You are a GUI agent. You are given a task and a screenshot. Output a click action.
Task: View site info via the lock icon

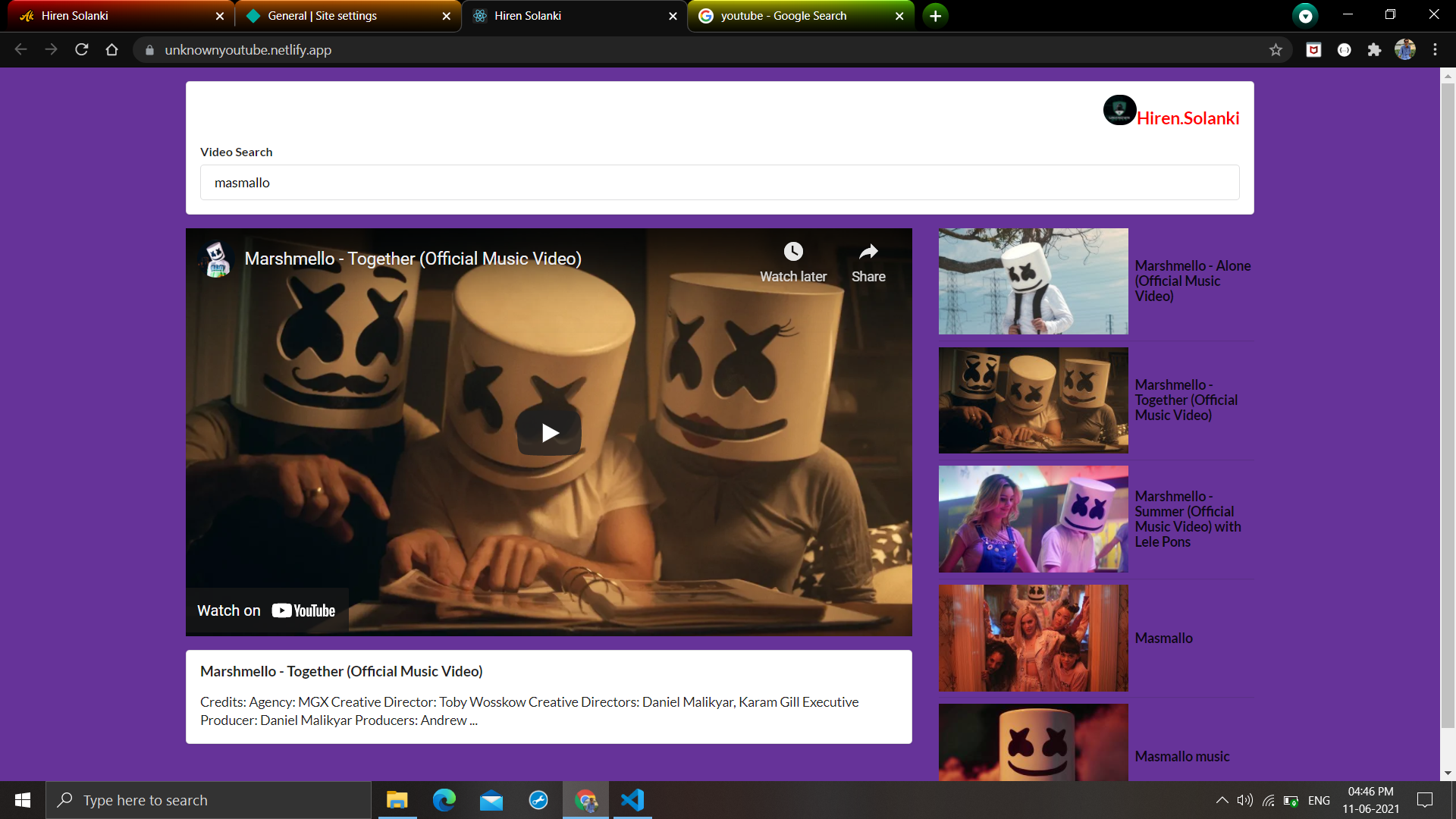(x=149, y=50)
